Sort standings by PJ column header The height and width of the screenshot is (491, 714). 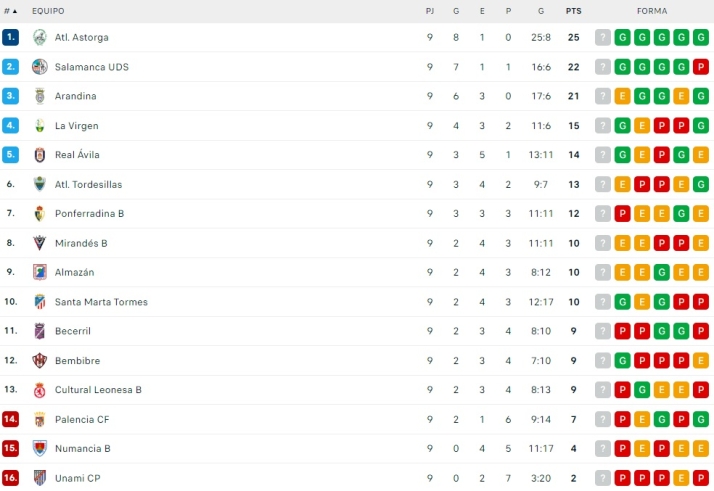pos(430,11)
